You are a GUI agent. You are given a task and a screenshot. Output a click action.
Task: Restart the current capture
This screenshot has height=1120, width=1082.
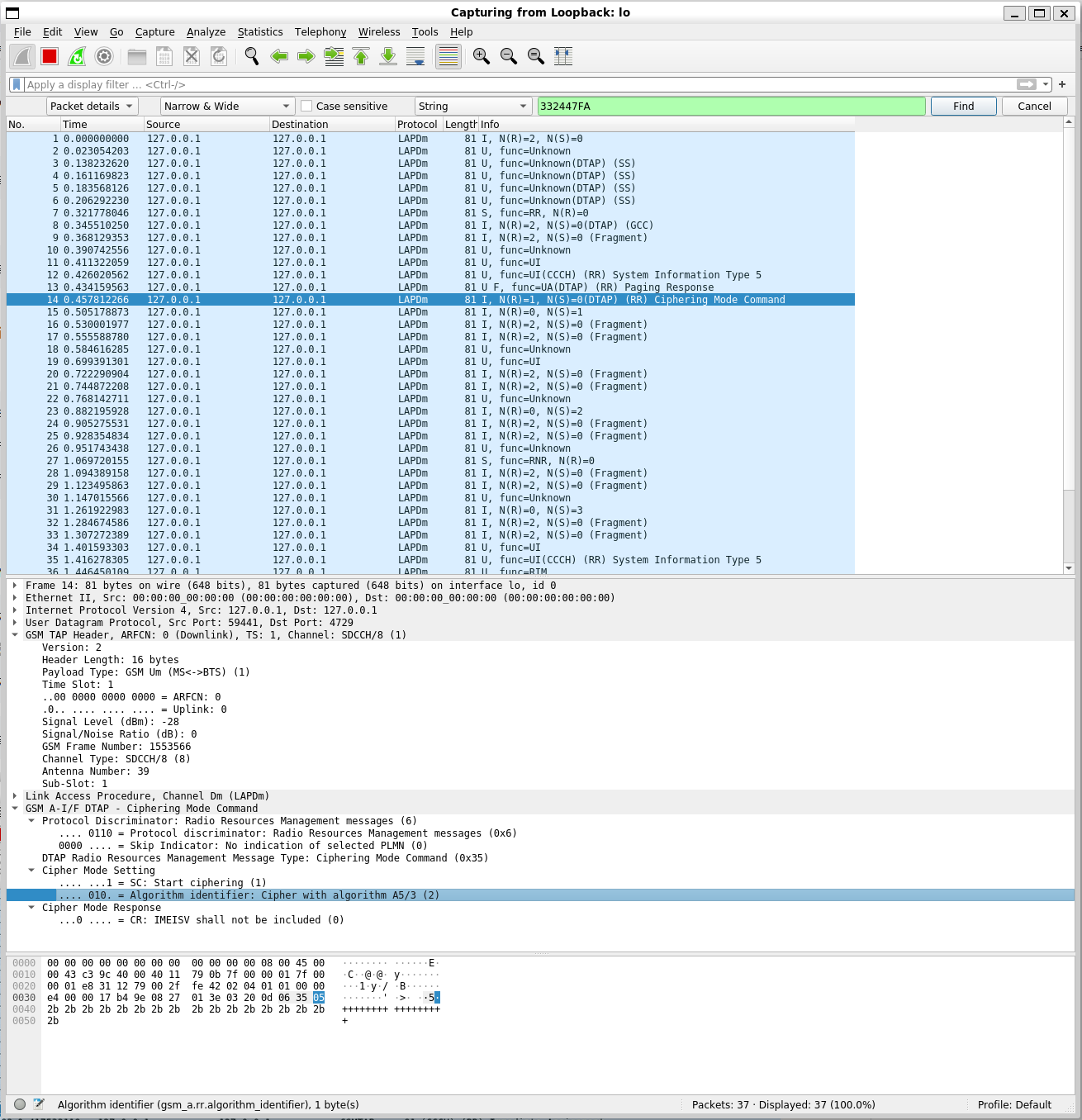(76, 56)
